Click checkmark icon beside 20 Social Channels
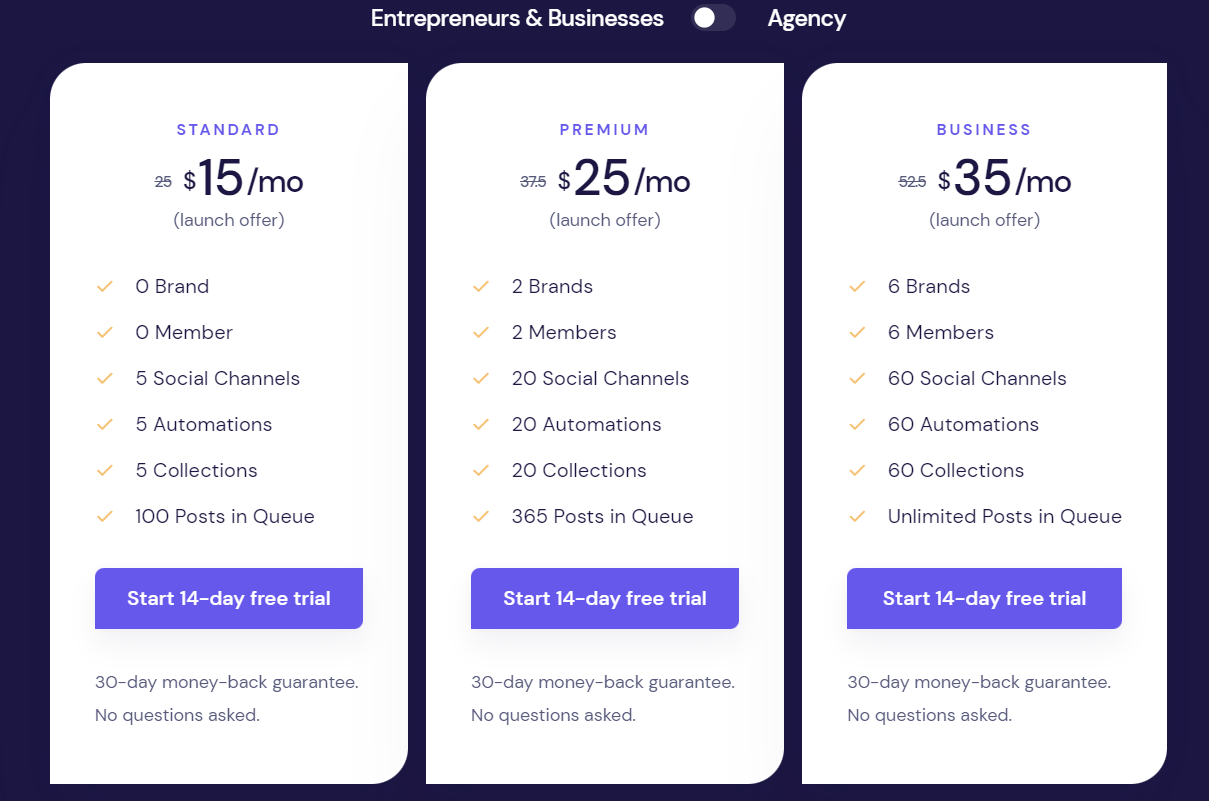The width and height of the screenshot is (1209, 801). [x=481, y=379]
